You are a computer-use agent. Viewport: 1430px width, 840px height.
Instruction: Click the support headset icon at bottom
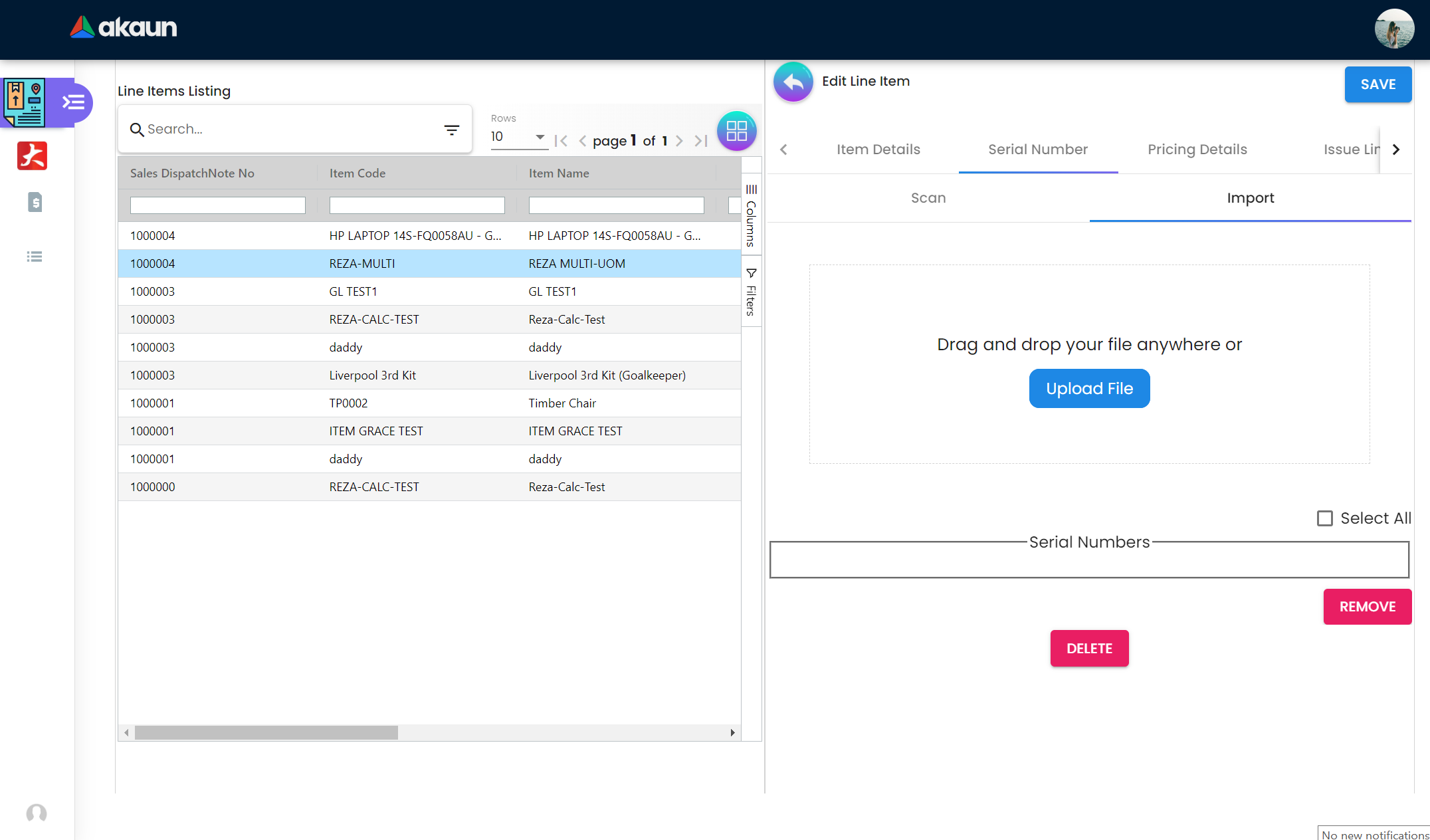37,813
